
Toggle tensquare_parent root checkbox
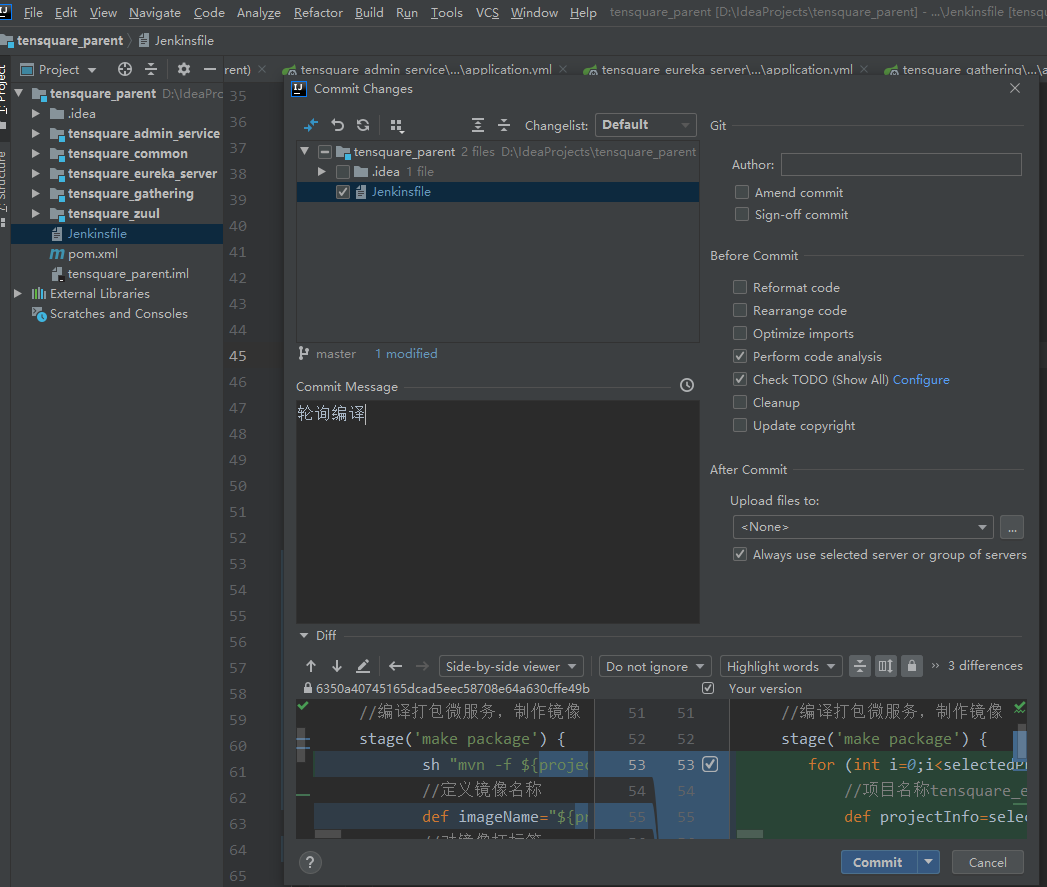tap(325, 152)
